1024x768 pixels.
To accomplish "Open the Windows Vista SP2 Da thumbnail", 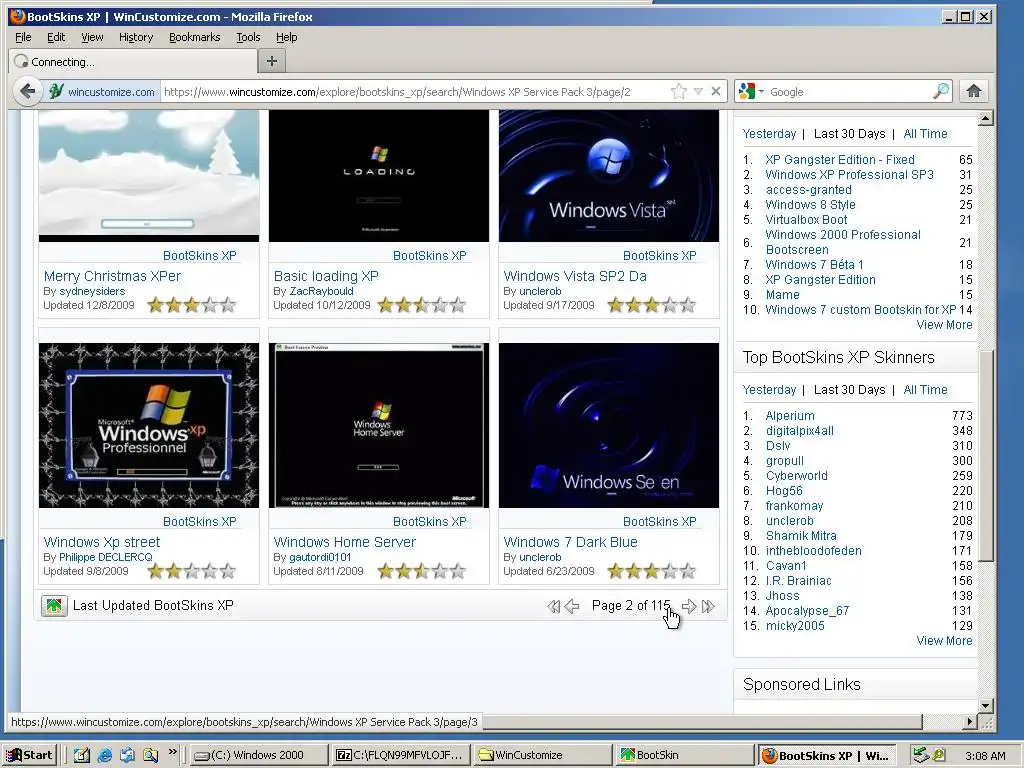I will (609, 175).
